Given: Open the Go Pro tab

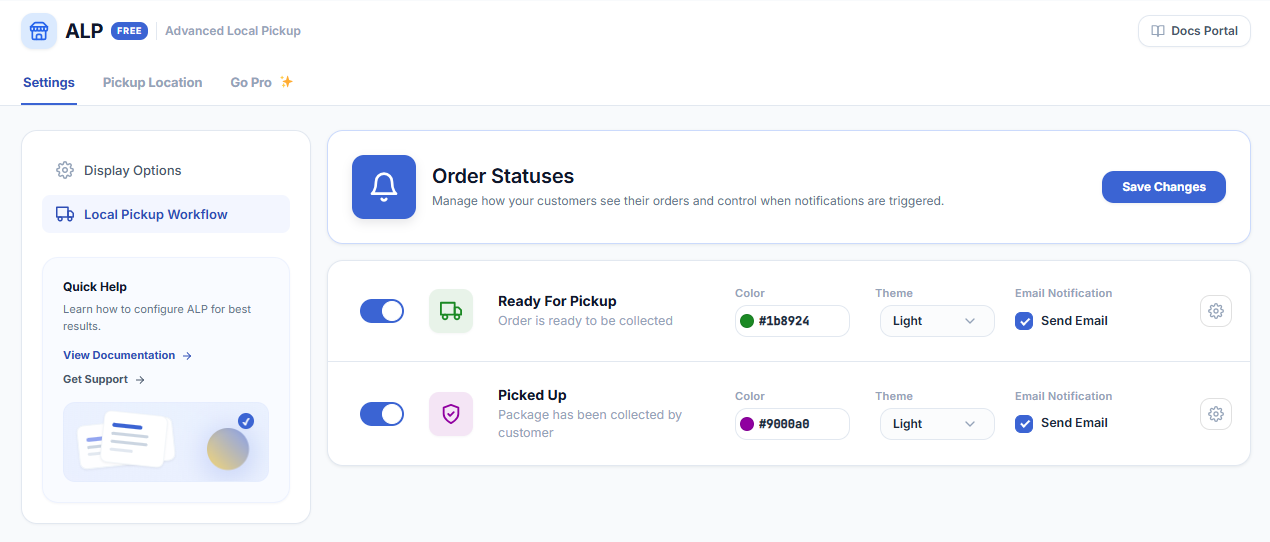Looking at the screenshot, I should (262, 82).
